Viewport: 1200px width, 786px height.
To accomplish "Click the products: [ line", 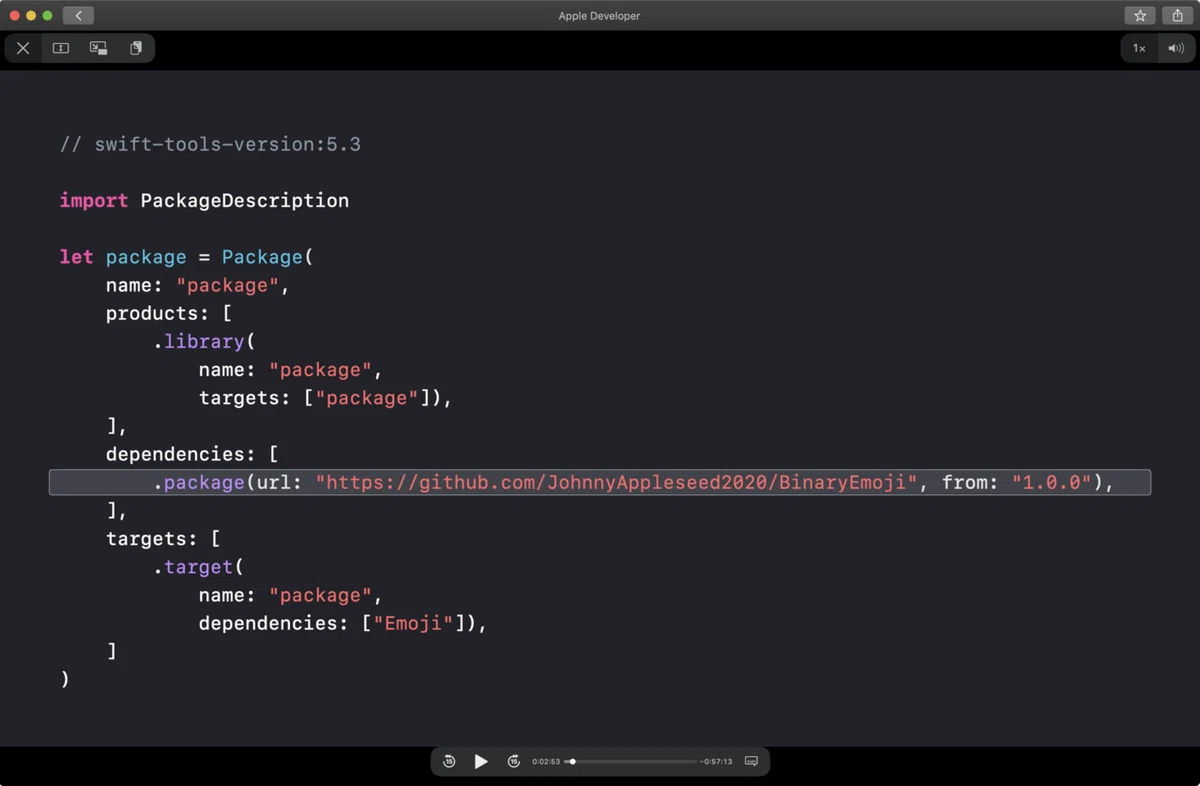I will click(169, 313).
